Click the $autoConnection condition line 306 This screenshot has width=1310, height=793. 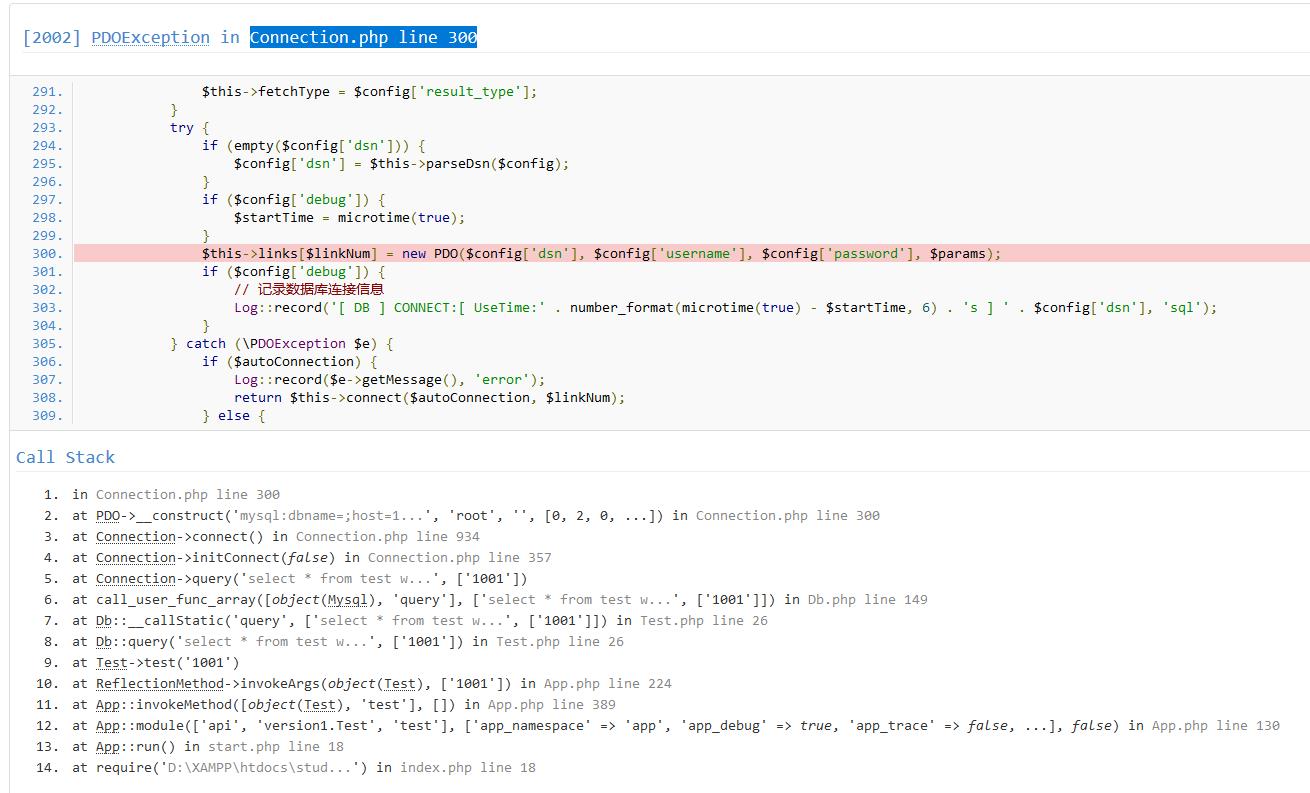tap(290, 361)
